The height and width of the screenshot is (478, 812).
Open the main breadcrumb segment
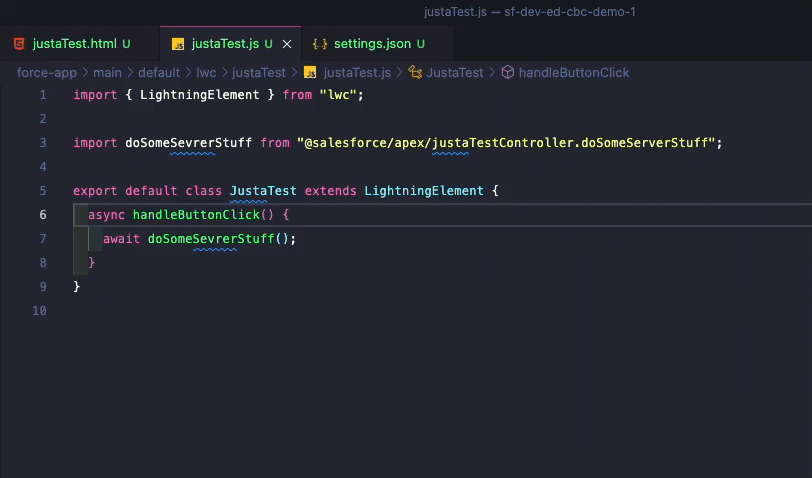[x=107, y=73]
